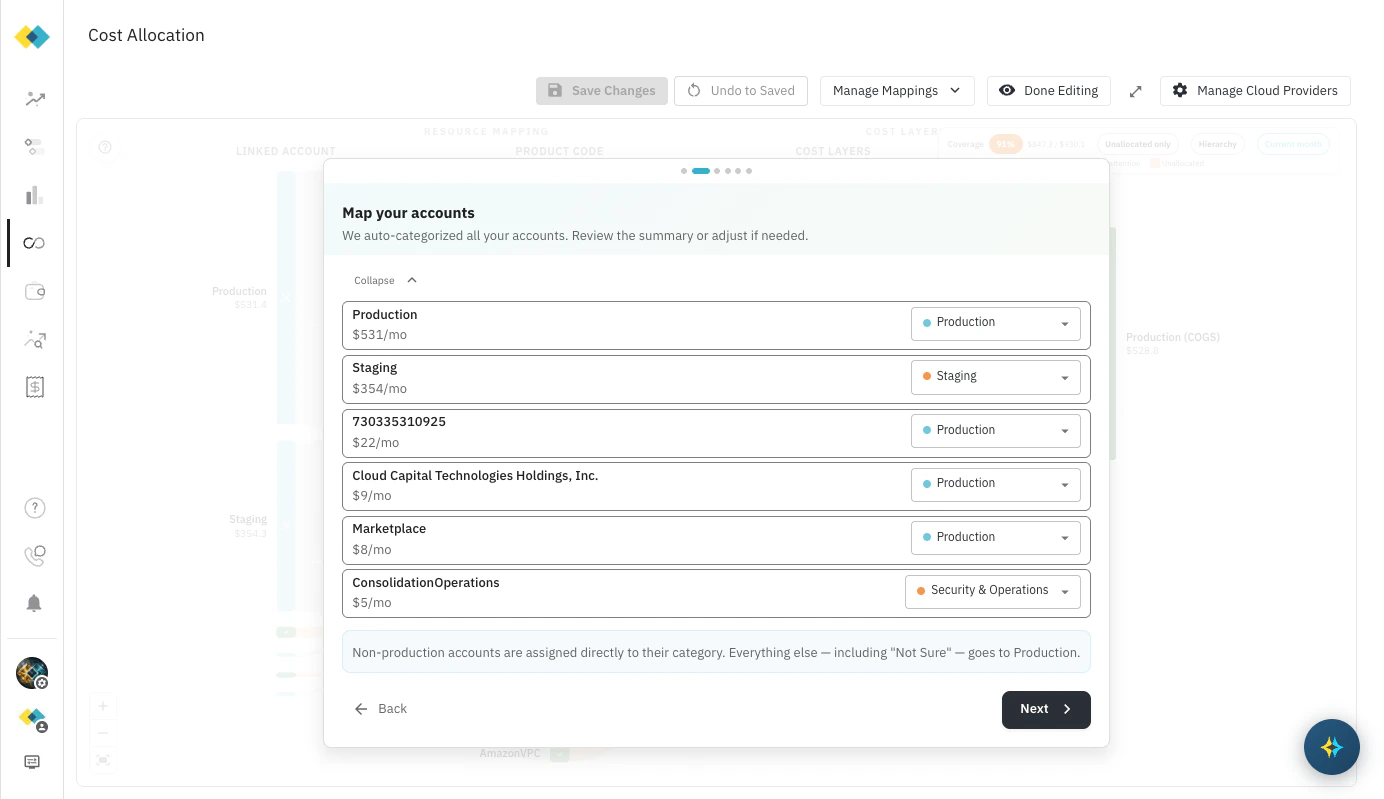Open the feedback message icon at sidebar bottom
The height and width of the screenshot is (799, 1384).
click(x=32, y=762)
